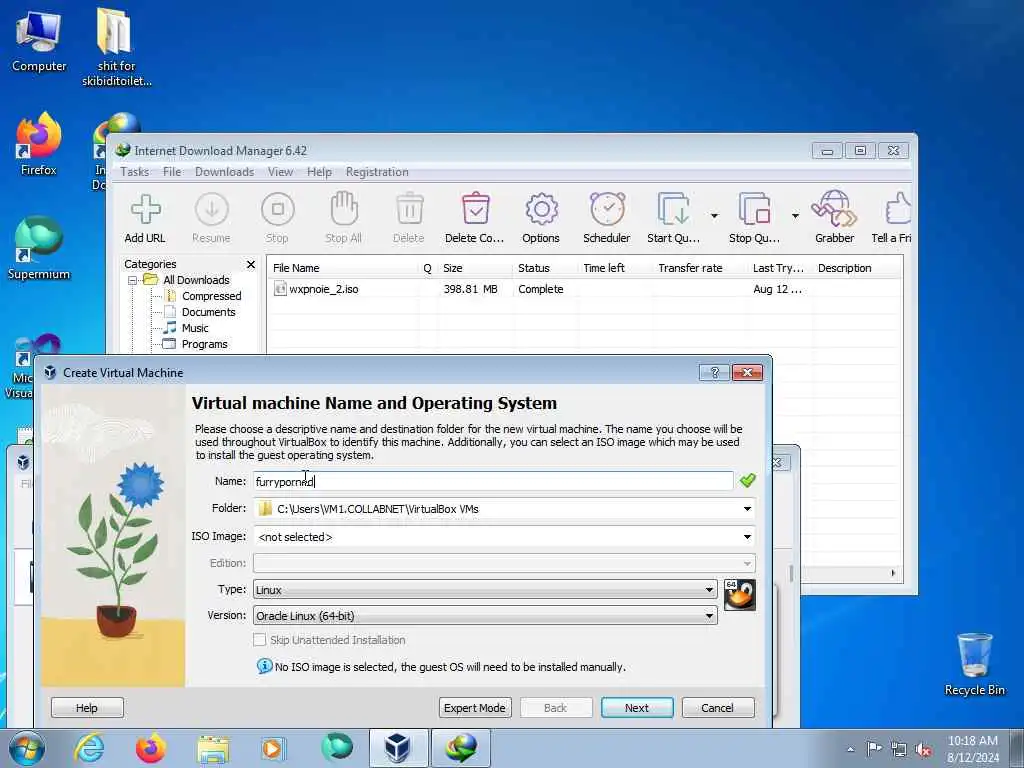Select the Documents category
The height and width of the screenshot is (768, 1024).
[x=208, y=312]
